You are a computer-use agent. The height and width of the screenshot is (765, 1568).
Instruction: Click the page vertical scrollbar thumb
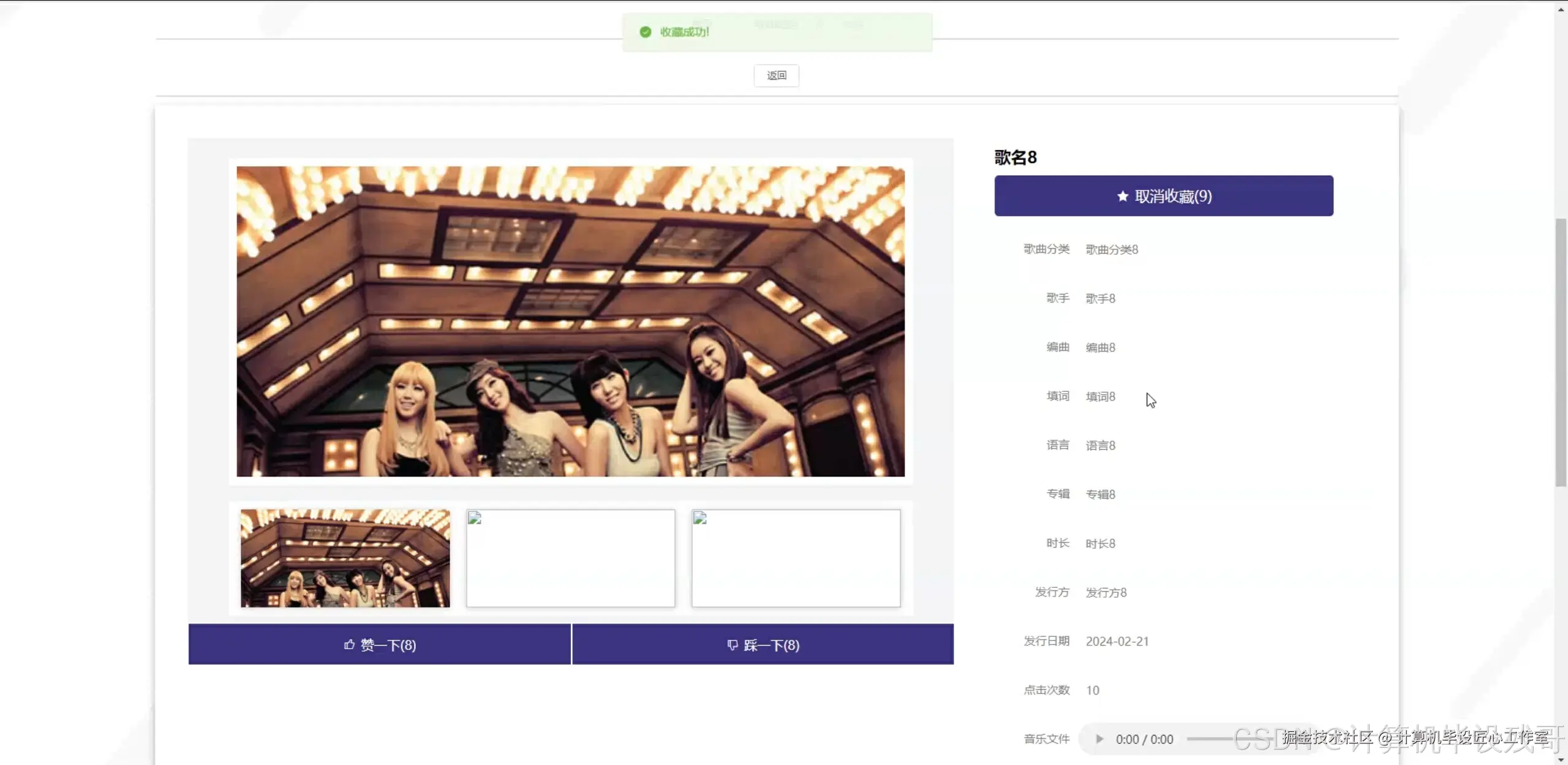point(1561,352)
